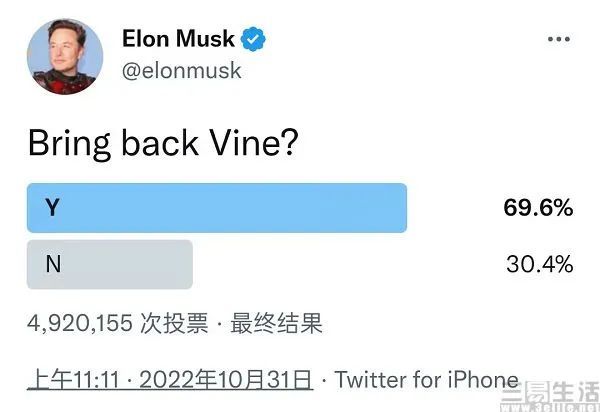The height and width of the screenshot is (412, 600).
Task: Click the 69.6% poll result
Action: [x=538, y=208]
